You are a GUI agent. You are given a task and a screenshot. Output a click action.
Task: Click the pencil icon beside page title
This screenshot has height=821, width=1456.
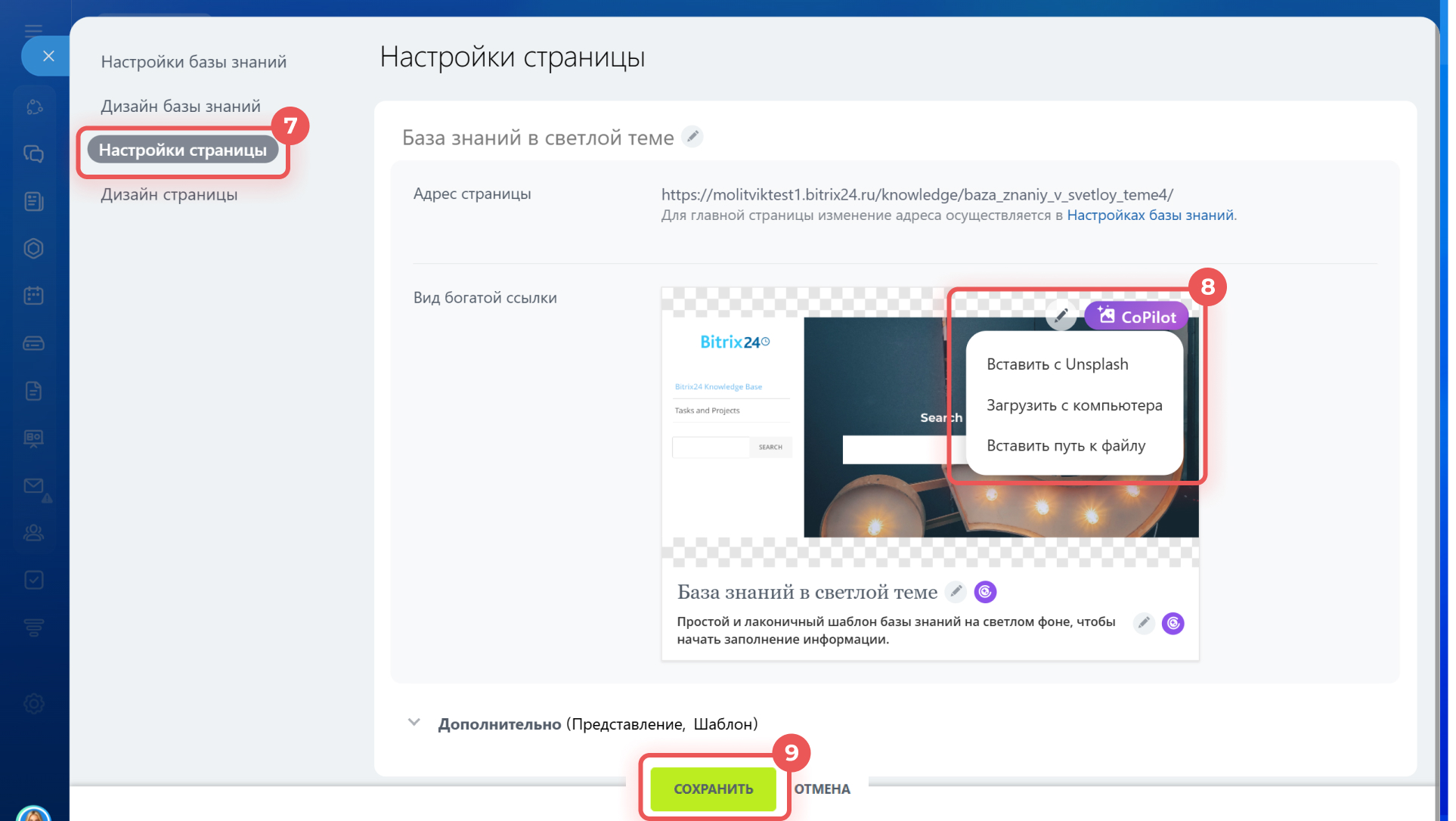[692, 137]
